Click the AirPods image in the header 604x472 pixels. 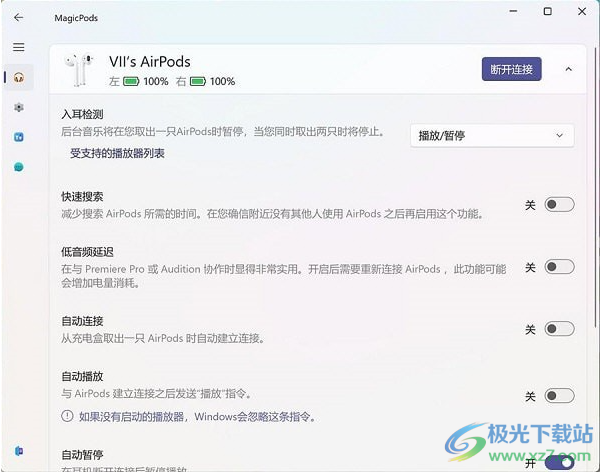click(81, 71)
